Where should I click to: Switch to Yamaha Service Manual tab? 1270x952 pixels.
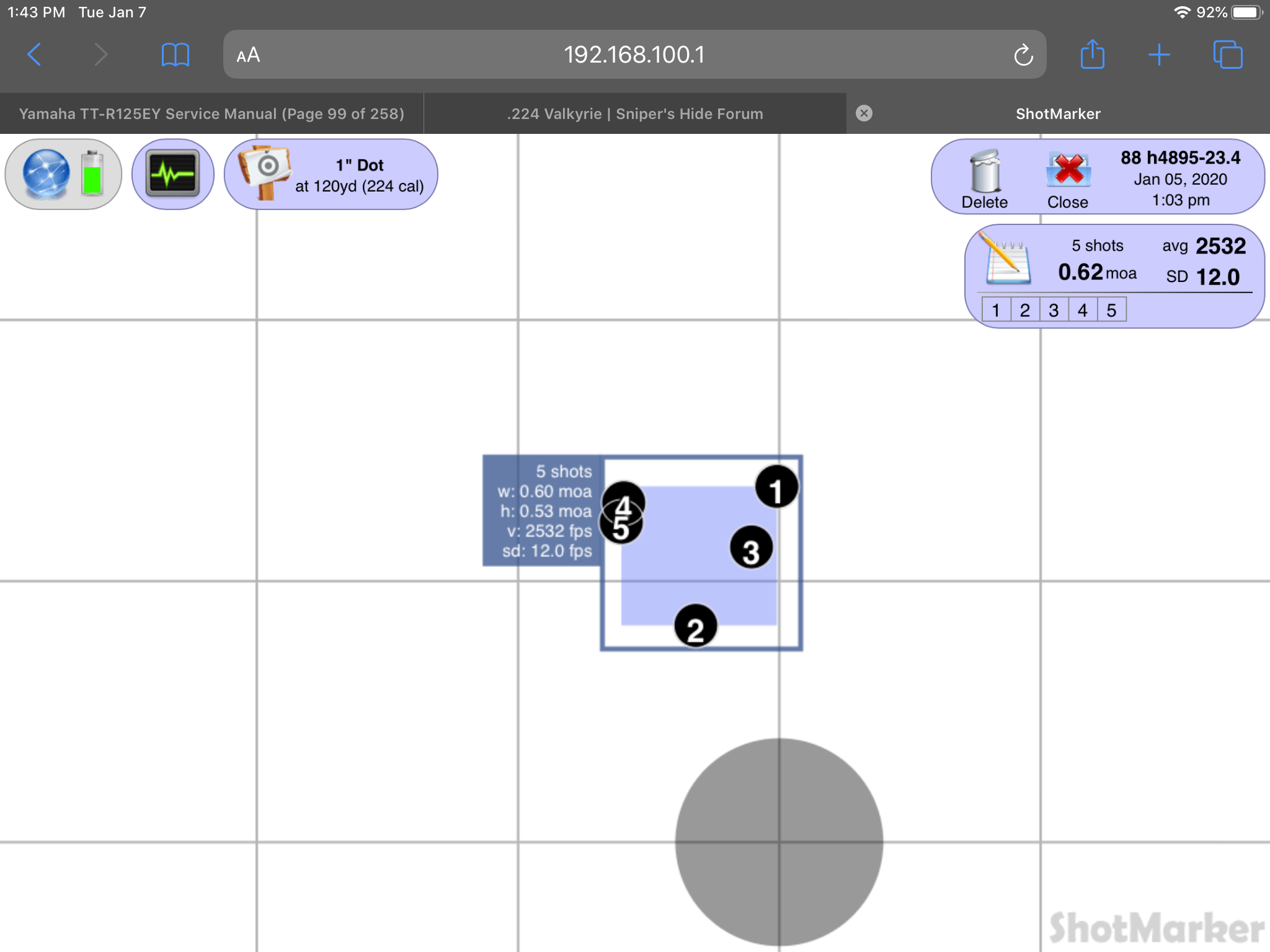click(211, 114)
